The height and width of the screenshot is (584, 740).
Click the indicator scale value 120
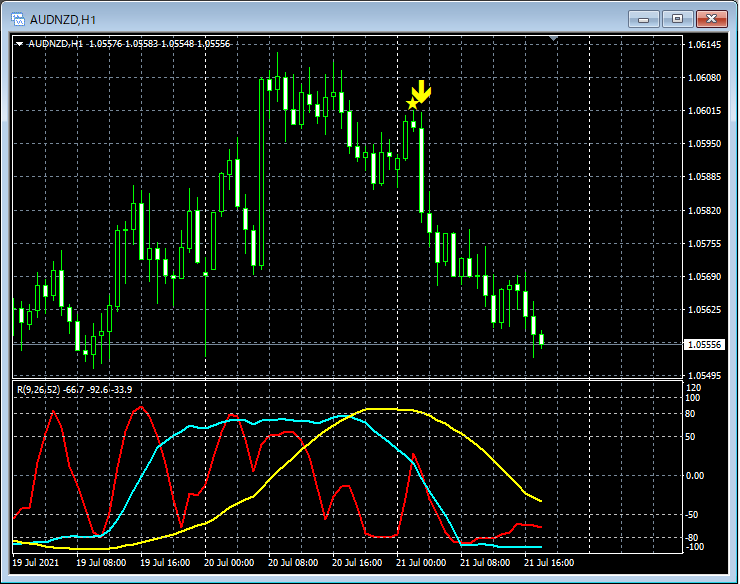tap(693, 388)
